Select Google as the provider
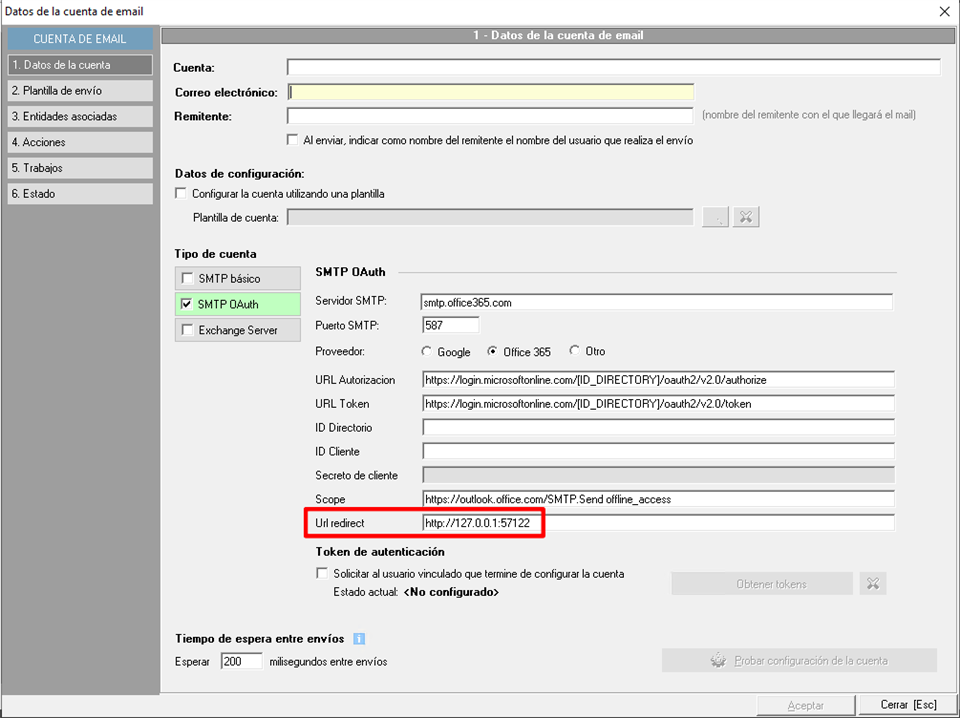 [x=428, y=352]
